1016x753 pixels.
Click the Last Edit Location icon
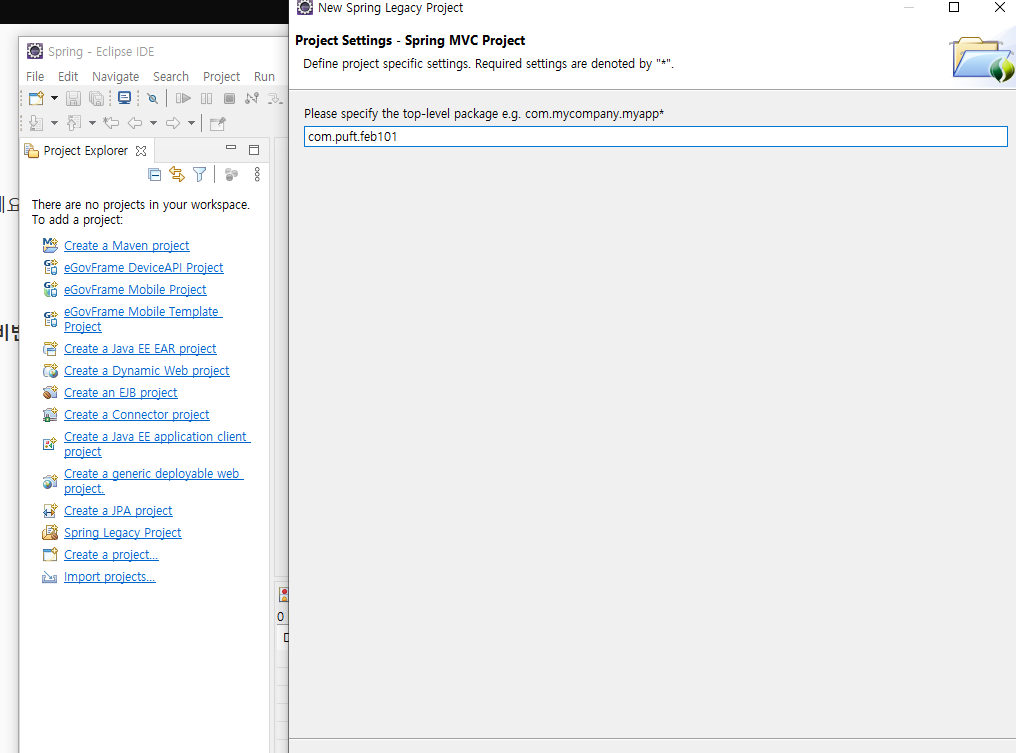[x=111, y=123]
